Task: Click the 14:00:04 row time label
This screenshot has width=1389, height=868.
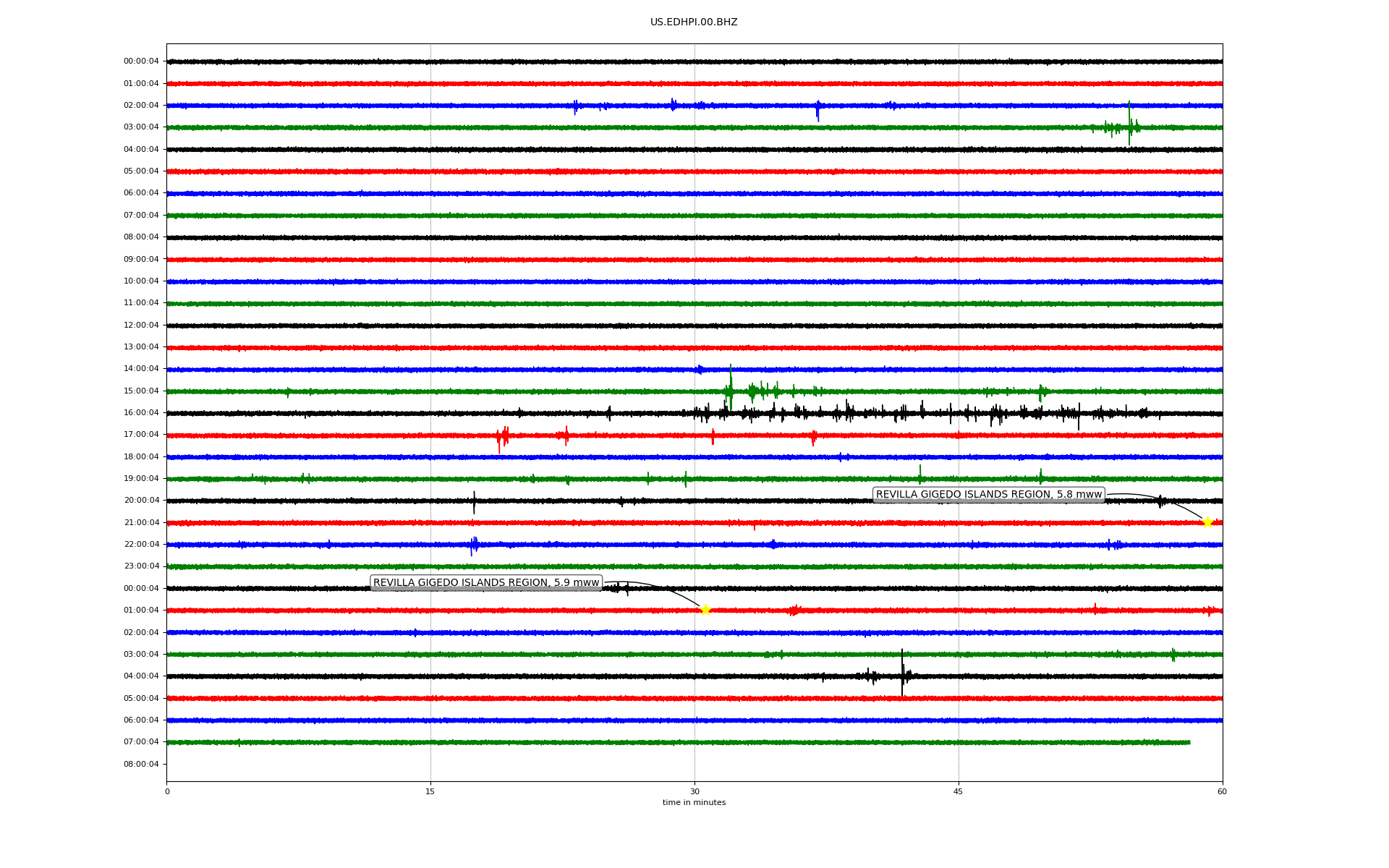Action: [141, 369]
